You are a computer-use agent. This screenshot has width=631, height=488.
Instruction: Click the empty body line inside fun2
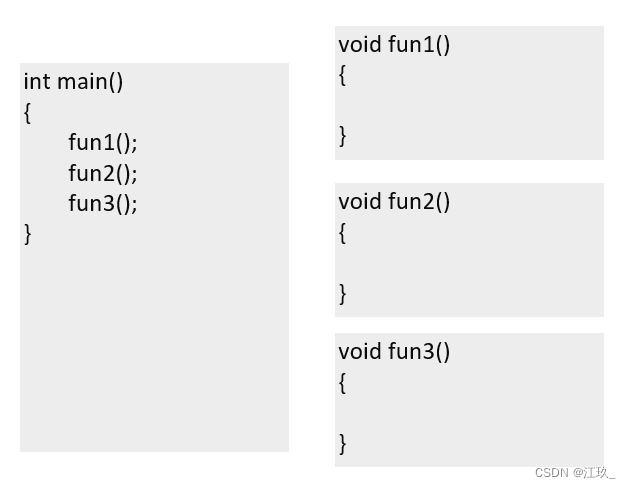tap(468, 263)
